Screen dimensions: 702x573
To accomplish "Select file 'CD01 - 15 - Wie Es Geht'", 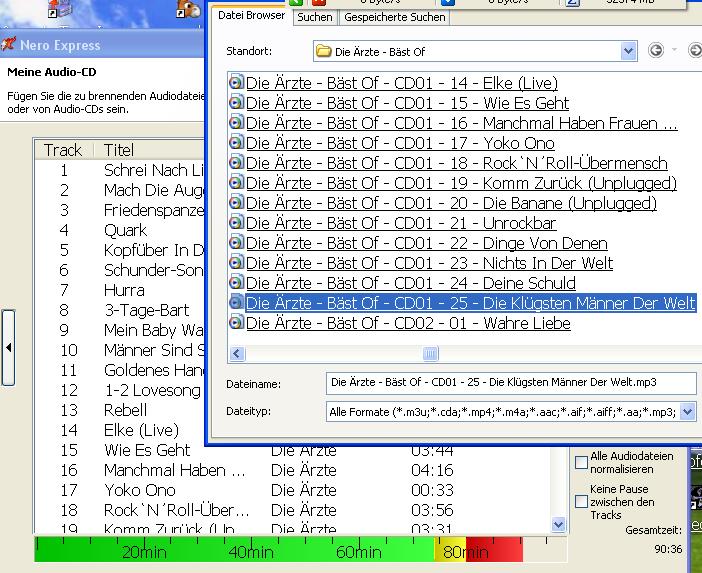I will point(407,103).
